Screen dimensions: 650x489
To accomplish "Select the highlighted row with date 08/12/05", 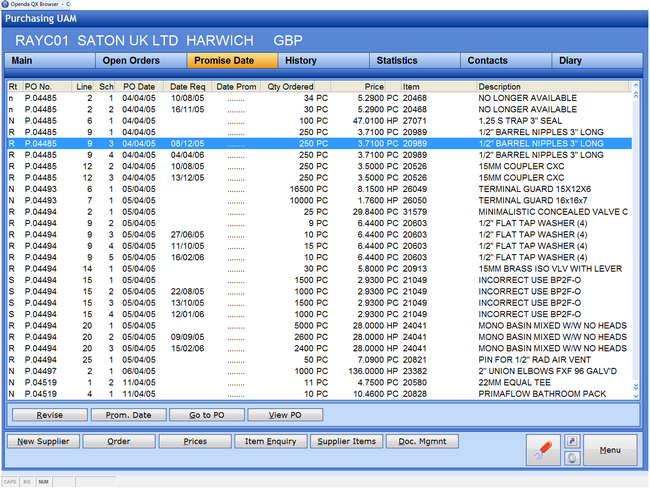I will click(x=320, y=144).
